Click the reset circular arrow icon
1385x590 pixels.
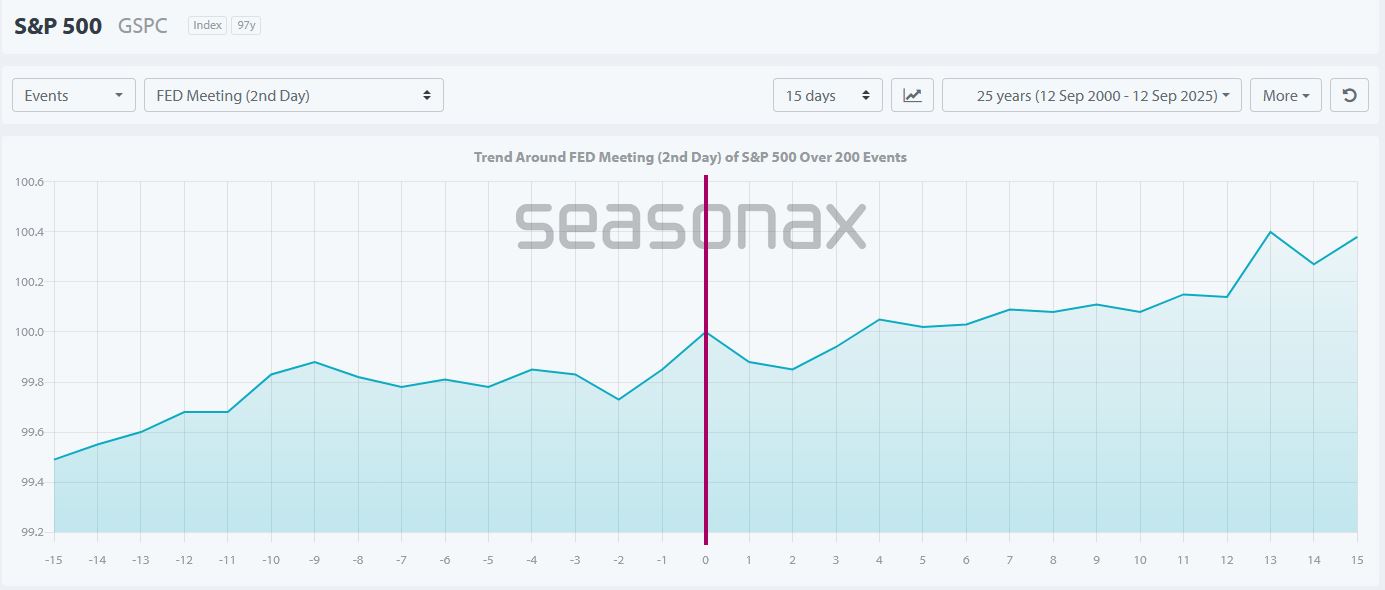(1349, 95)
